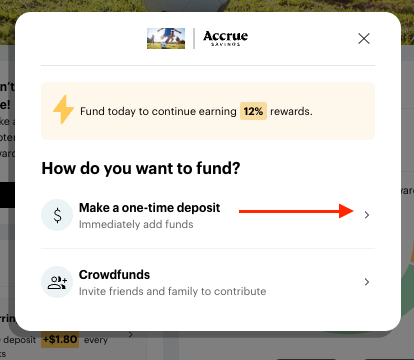414x360 pixels.
Task: Click the chevron behind the dialog's bottom edge
Action: point(131,334)
